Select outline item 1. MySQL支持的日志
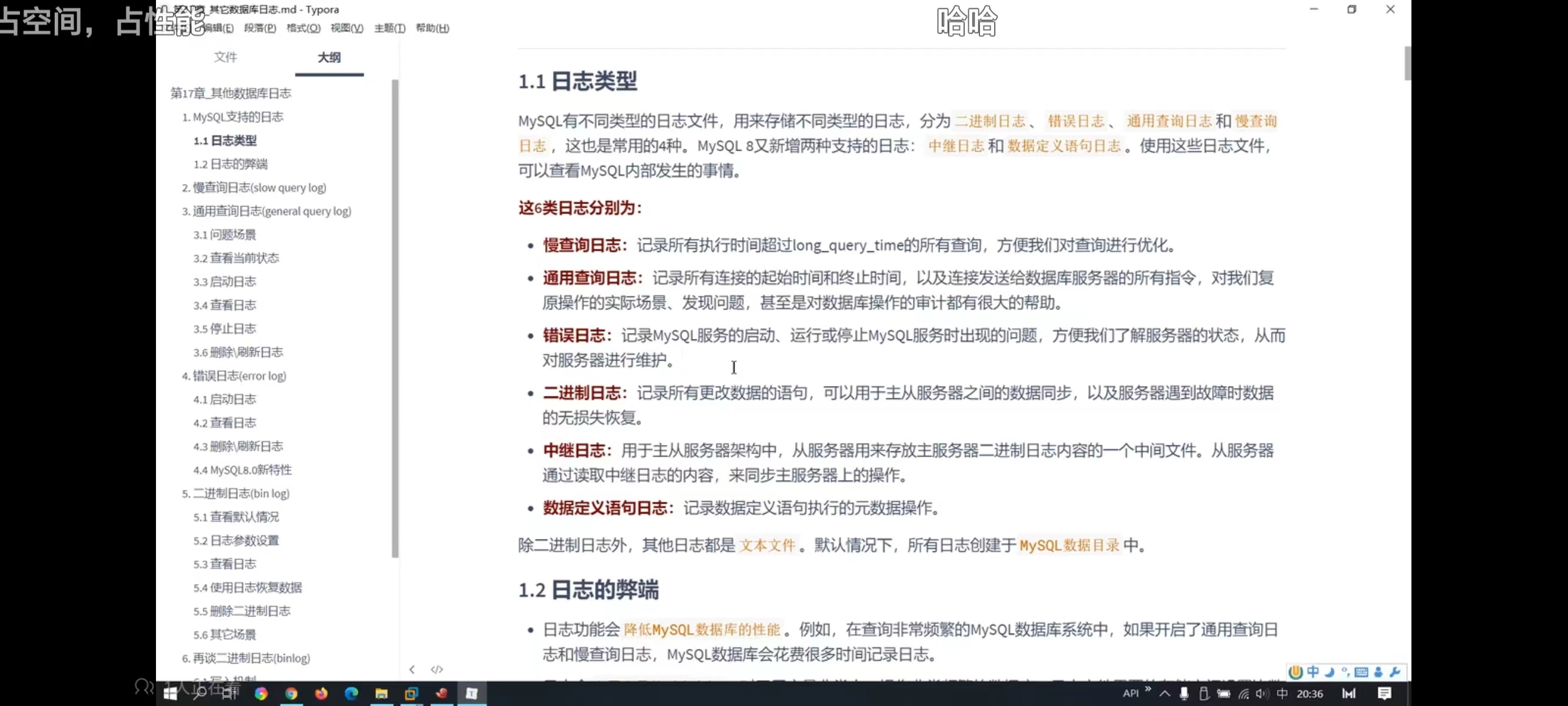Image resolution: width=1568 pixels, height=706 pixels. [232, 117]
